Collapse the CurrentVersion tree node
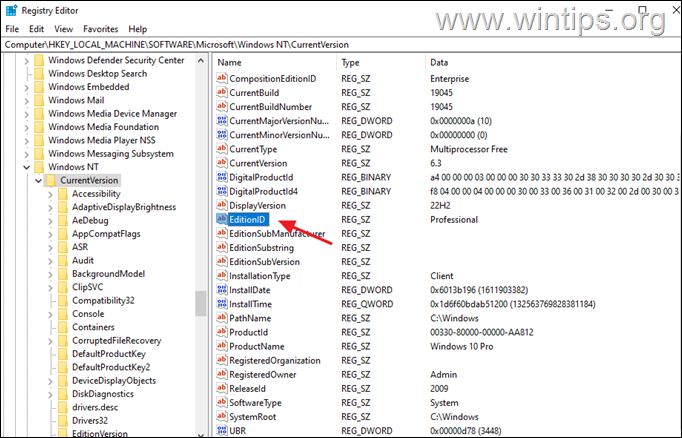Image resolution: width=682 pixels, height=438 pixels. pos(39,181)
